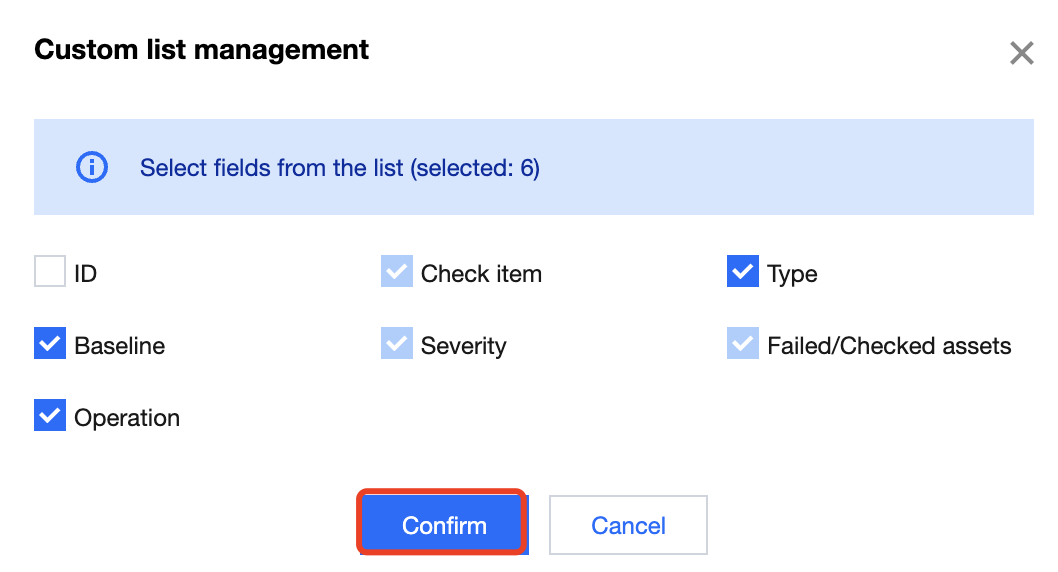Click the Type field label
This screenshot has height=572, width=1058.
[x=792, y=274]
